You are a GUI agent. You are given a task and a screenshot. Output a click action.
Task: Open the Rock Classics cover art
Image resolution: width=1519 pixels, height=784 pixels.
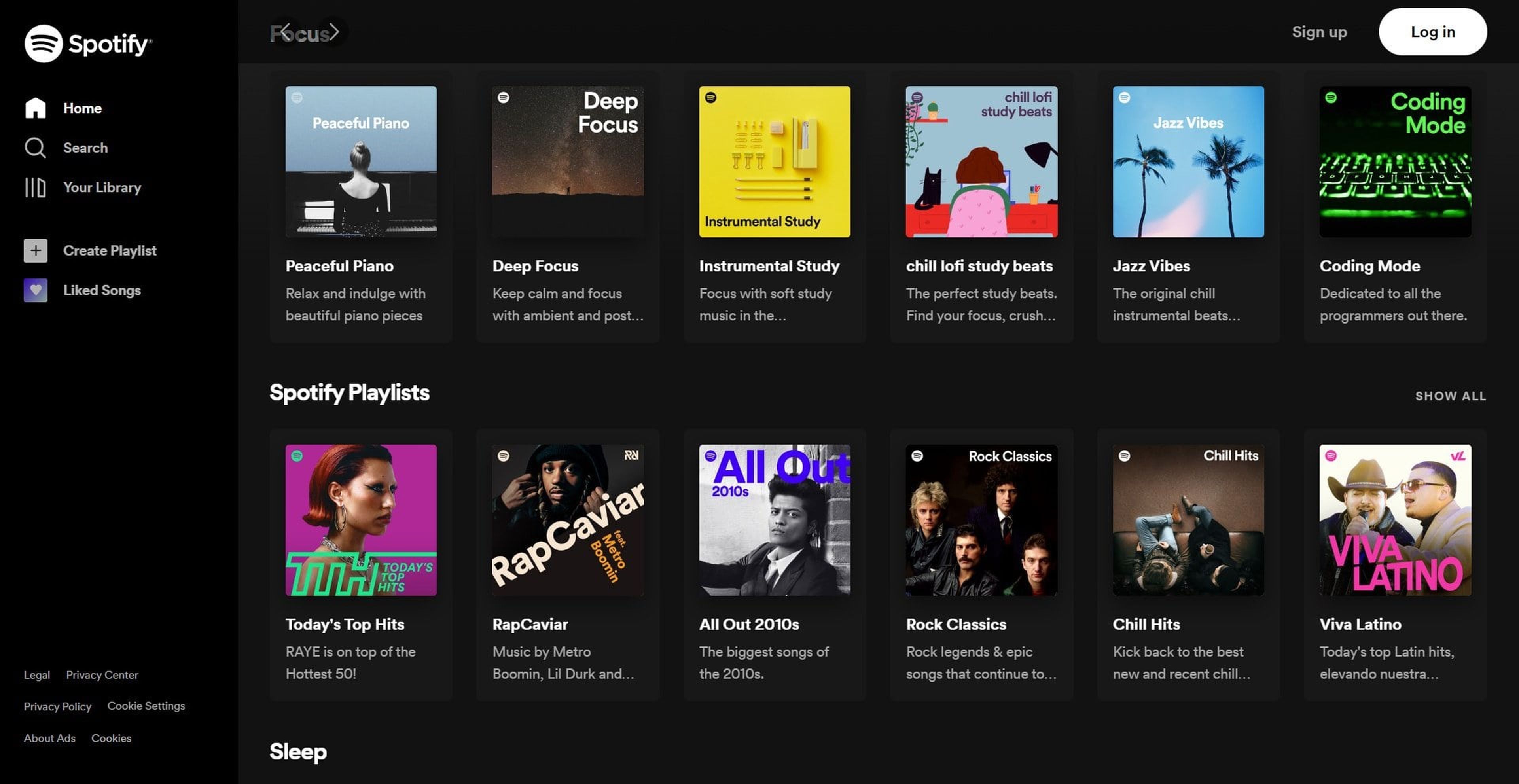pos(982,520)
